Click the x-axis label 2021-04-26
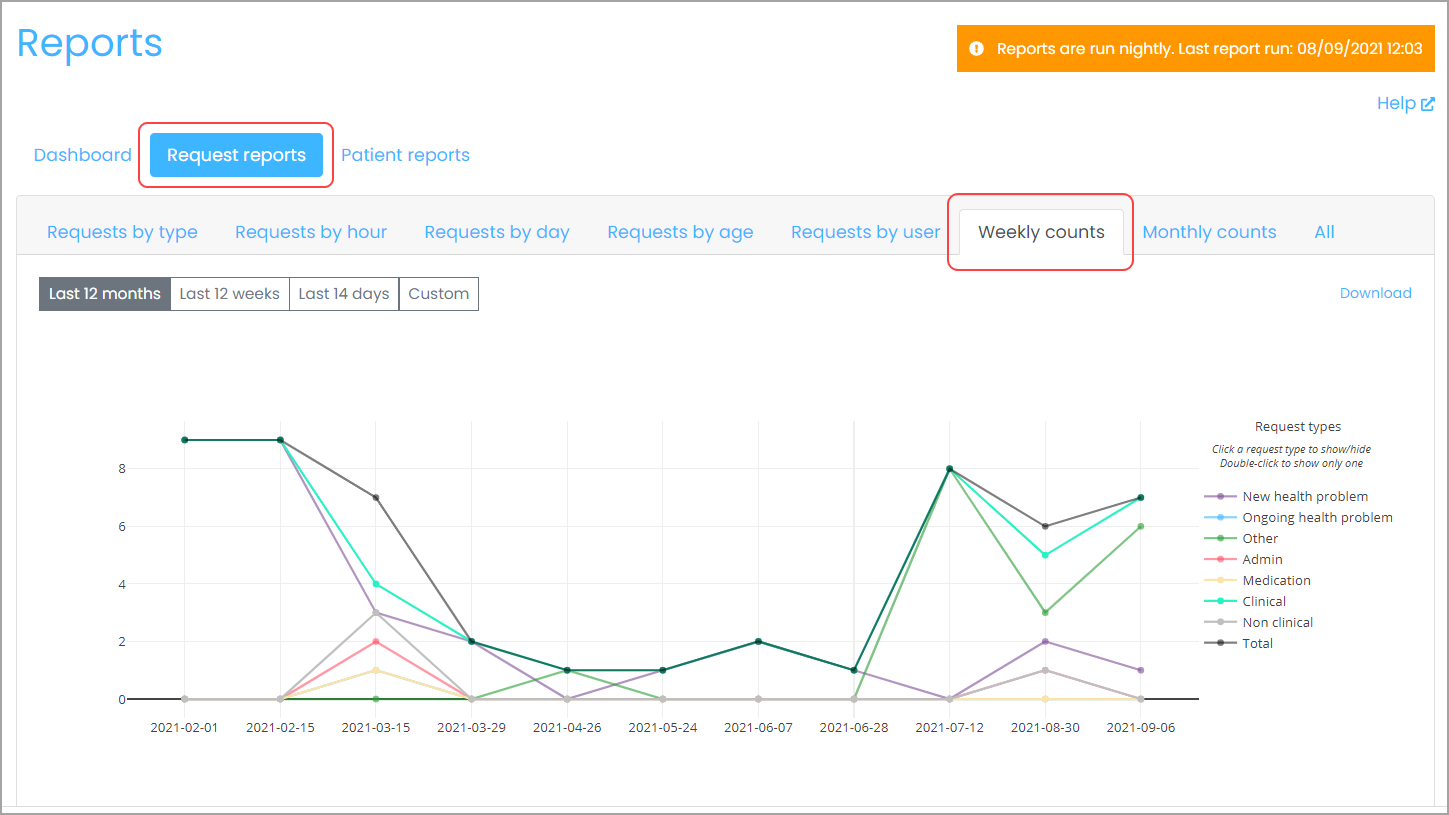The width and height of the screenshot is (1449, 815). click(567, 728)
